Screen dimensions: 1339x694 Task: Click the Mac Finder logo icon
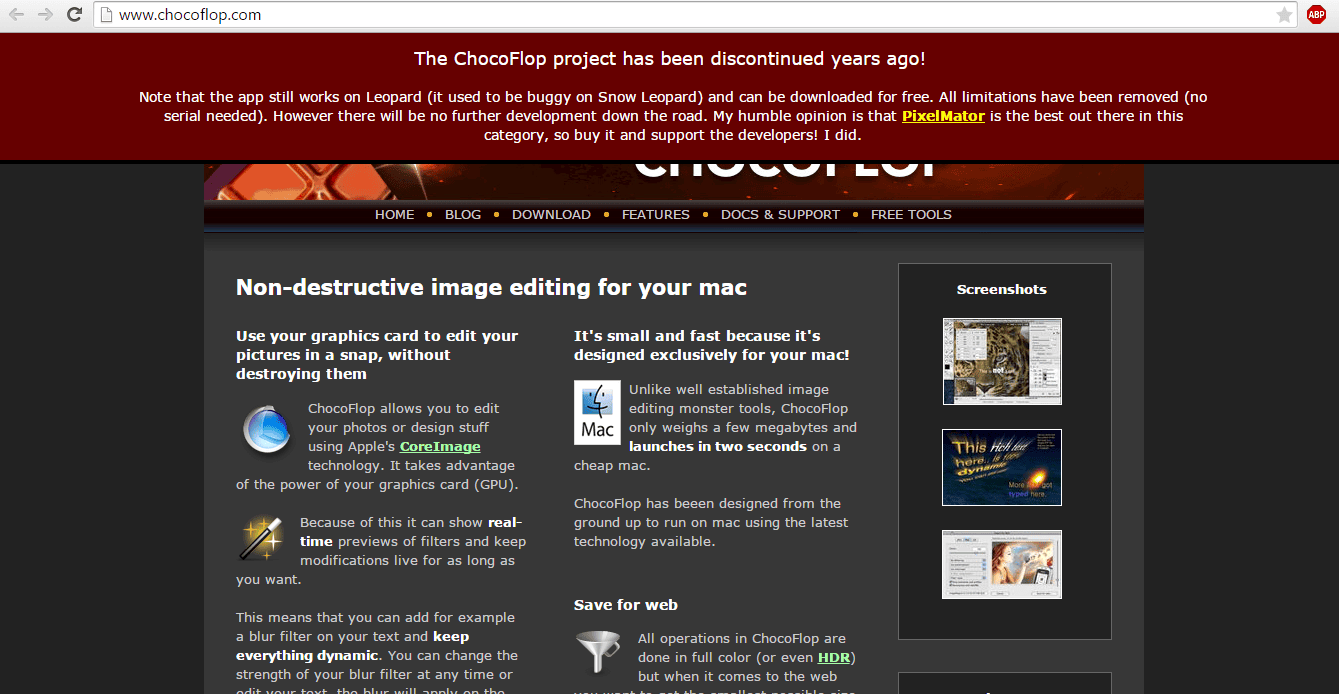(x=597, y=412)
